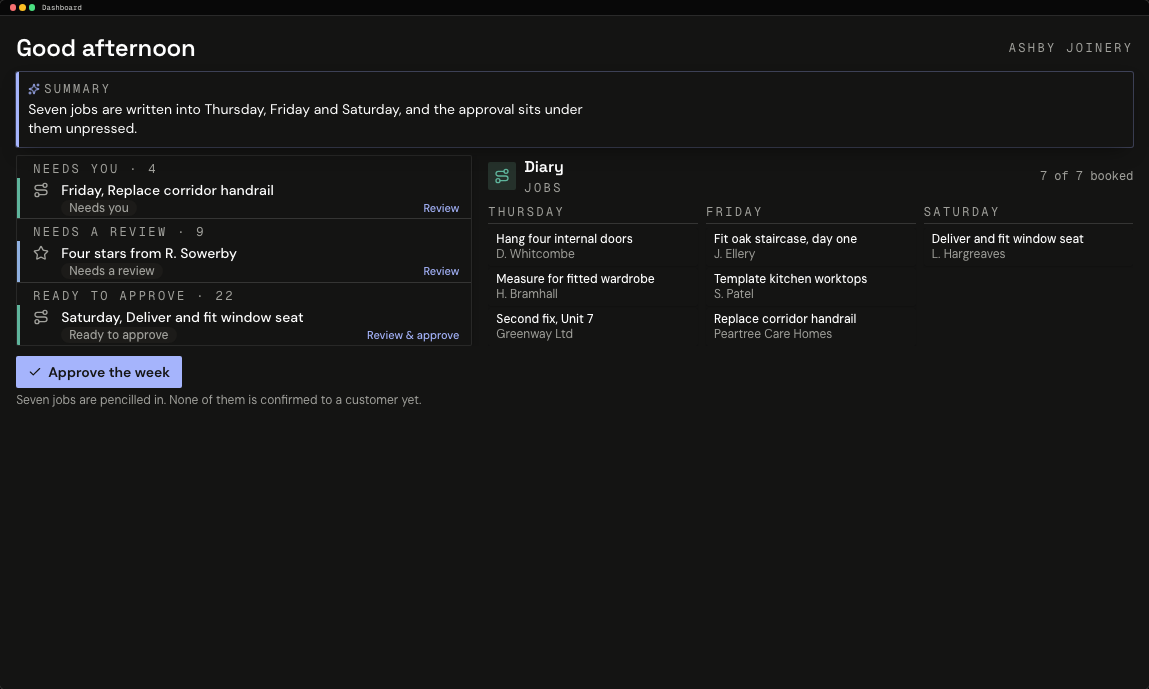Click the Needs a review status pill
Viewport: 1149px width, 689px height.
pos(111,270)
